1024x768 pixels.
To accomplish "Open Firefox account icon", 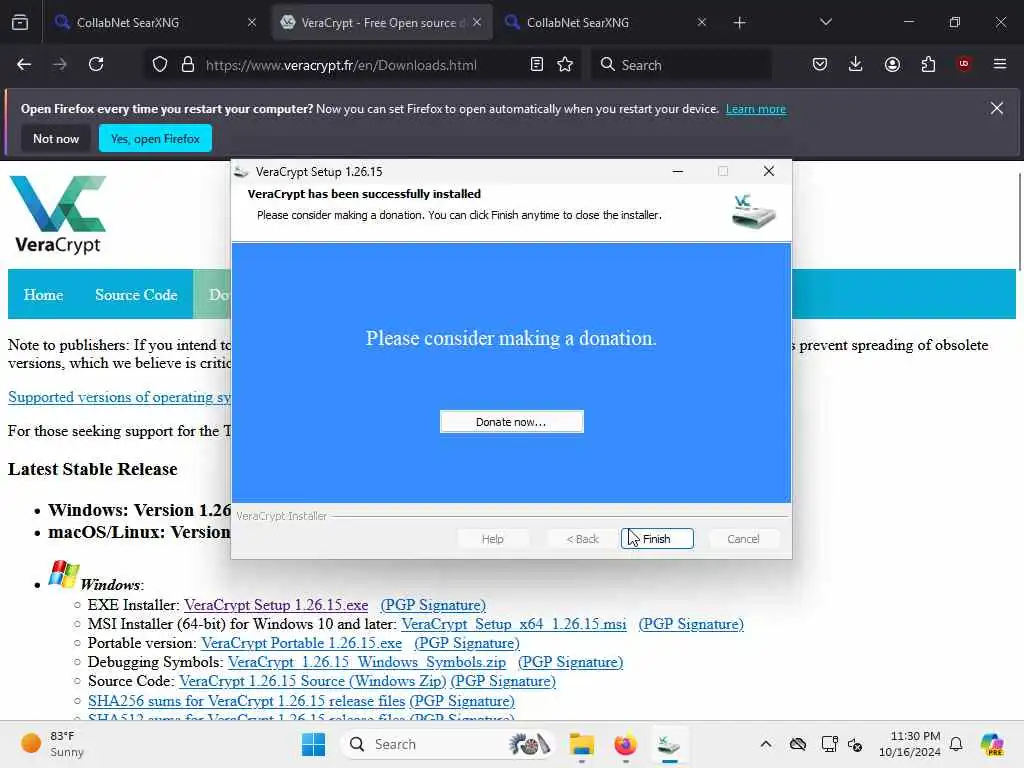I will (x=892, y=65).
